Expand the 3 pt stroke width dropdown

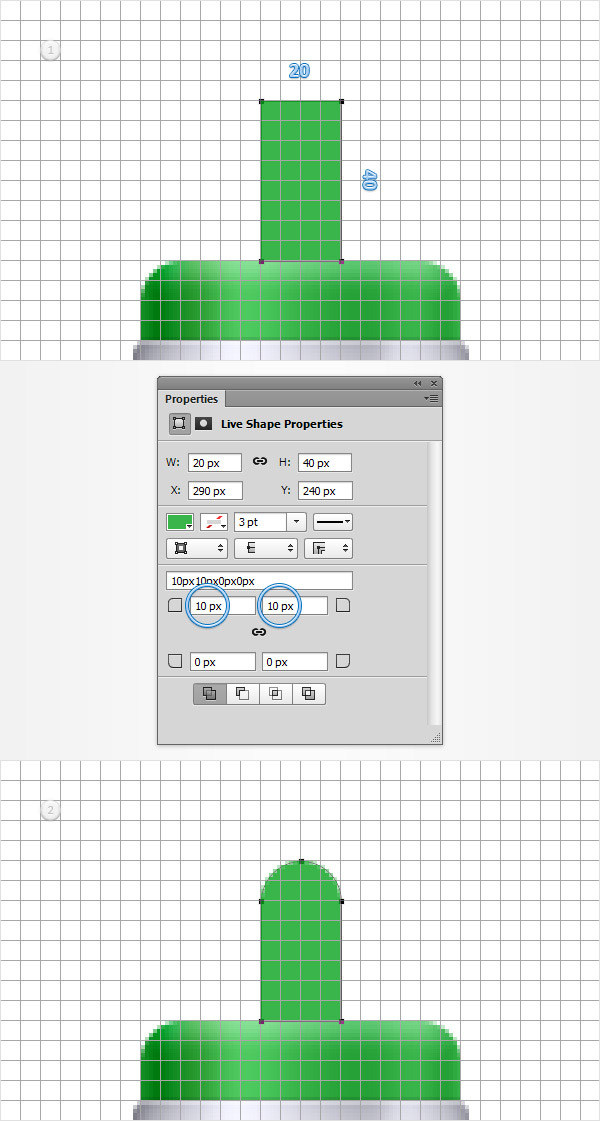point(296,522)
